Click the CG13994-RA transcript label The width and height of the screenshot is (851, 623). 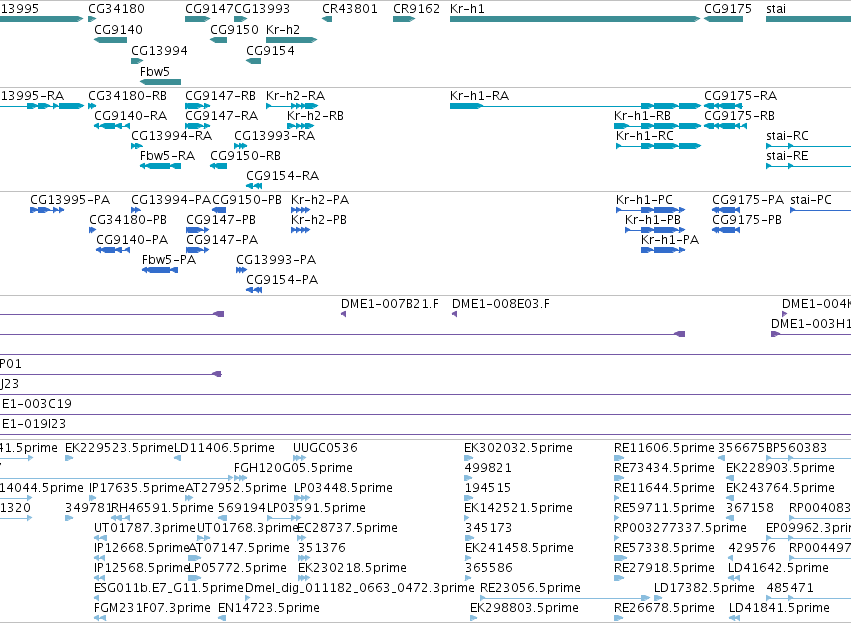pos(172,136)
